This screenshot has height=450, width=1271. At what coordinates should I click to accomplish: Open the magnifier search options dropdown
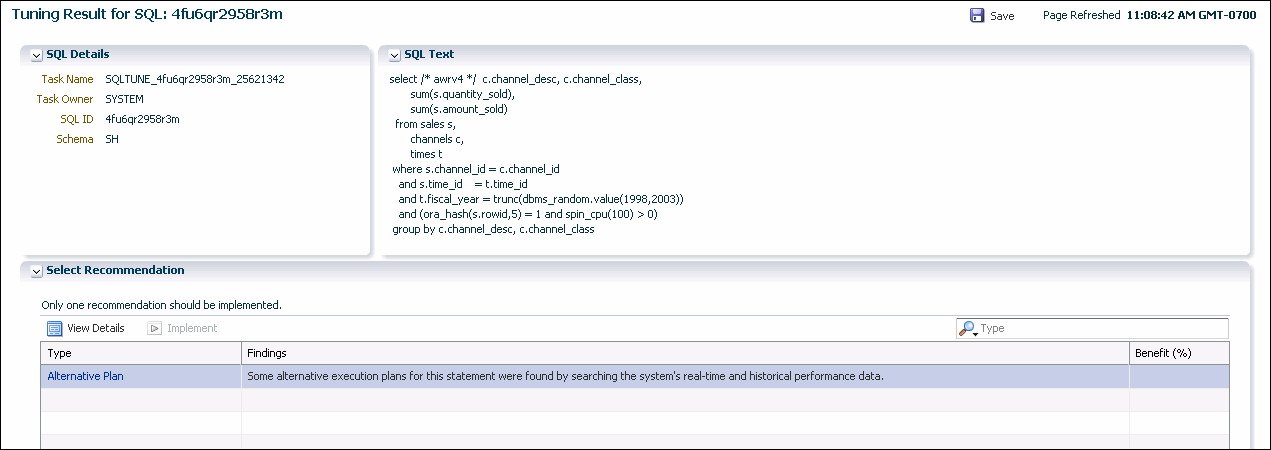(968, 329)
